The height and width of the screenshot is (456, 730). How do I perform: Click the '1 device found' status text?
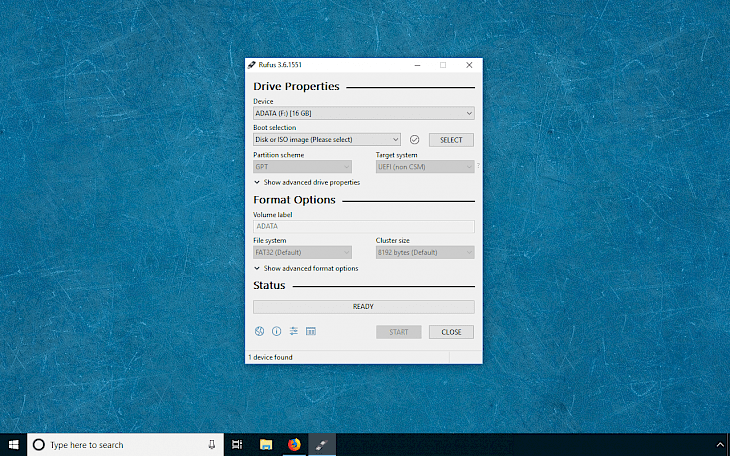(x=270, y=357)
